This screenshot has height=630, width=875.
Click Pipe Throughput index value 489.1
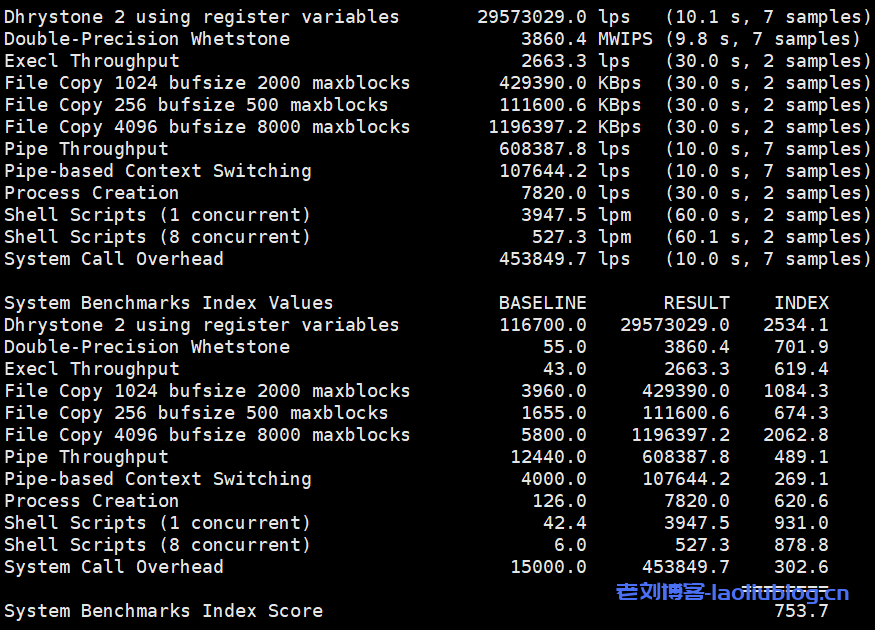click(x=801, y=457)
